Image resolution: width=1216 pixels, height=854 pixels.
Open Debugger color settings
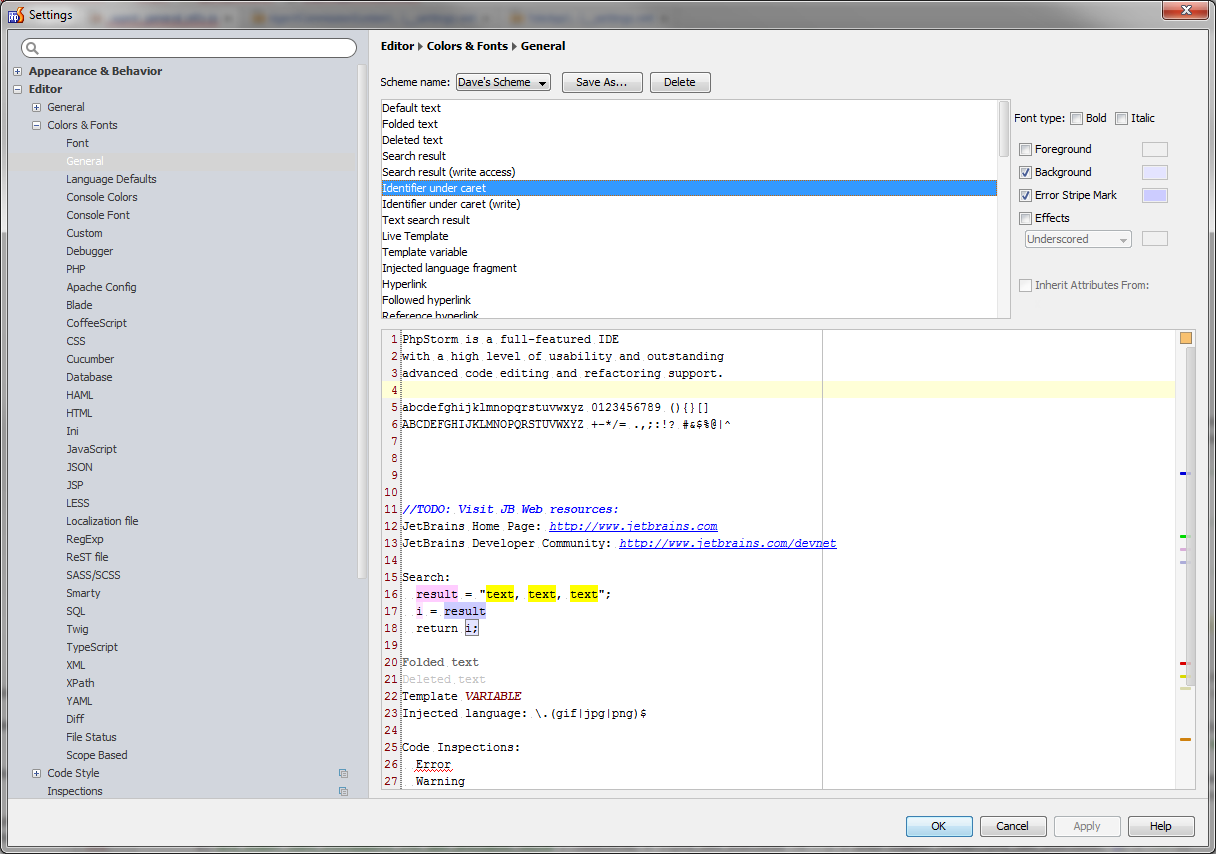90,251
